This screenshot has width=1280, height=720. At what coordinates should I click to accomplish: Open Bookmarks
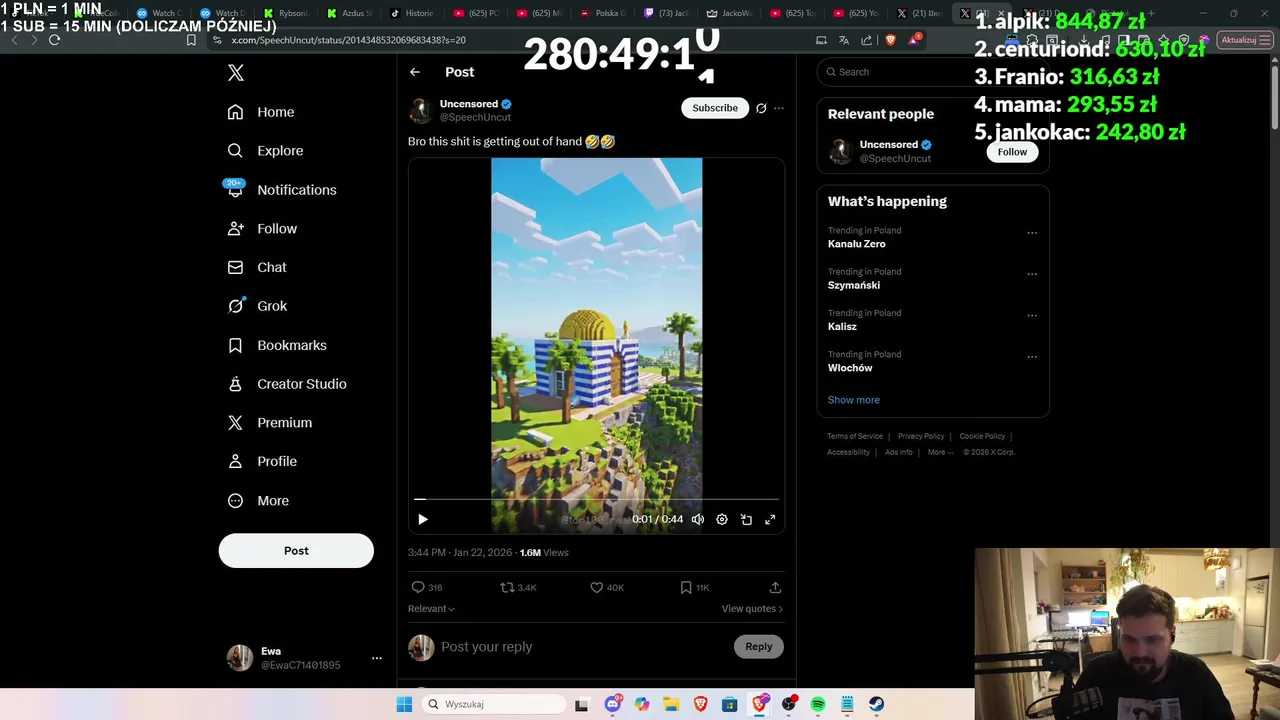click(x=277, y=345)
